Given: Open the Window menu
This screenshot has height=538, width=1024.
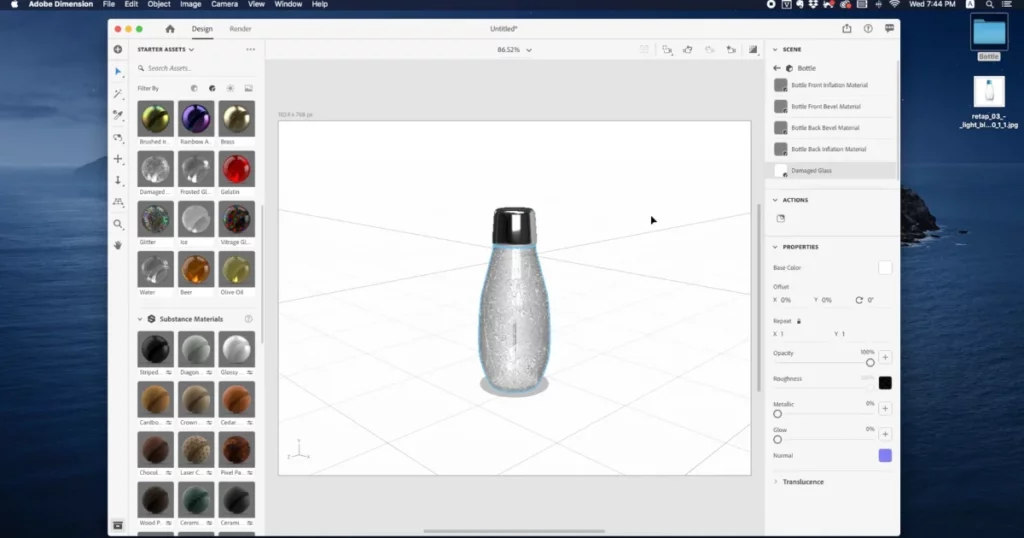Looking at the screenshot, I should click(x=288, y=4).
